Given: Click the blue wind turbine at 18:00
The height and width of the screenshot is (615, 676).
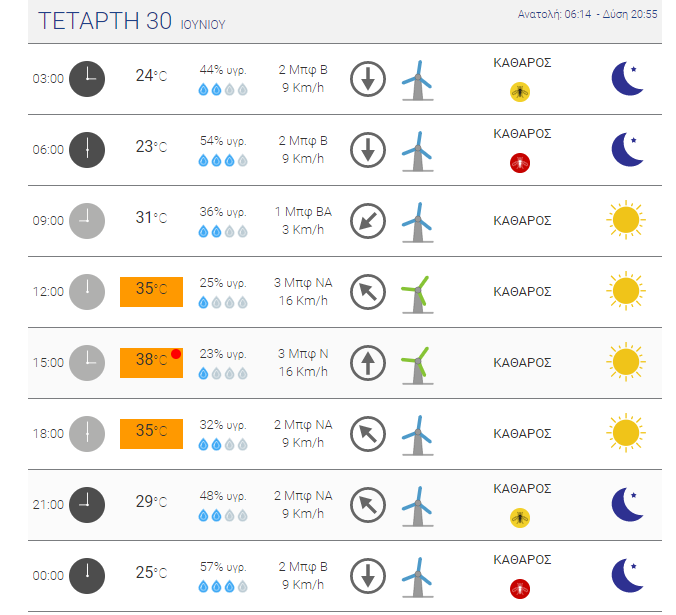Looking at the screenshot, I should point(417,435).
